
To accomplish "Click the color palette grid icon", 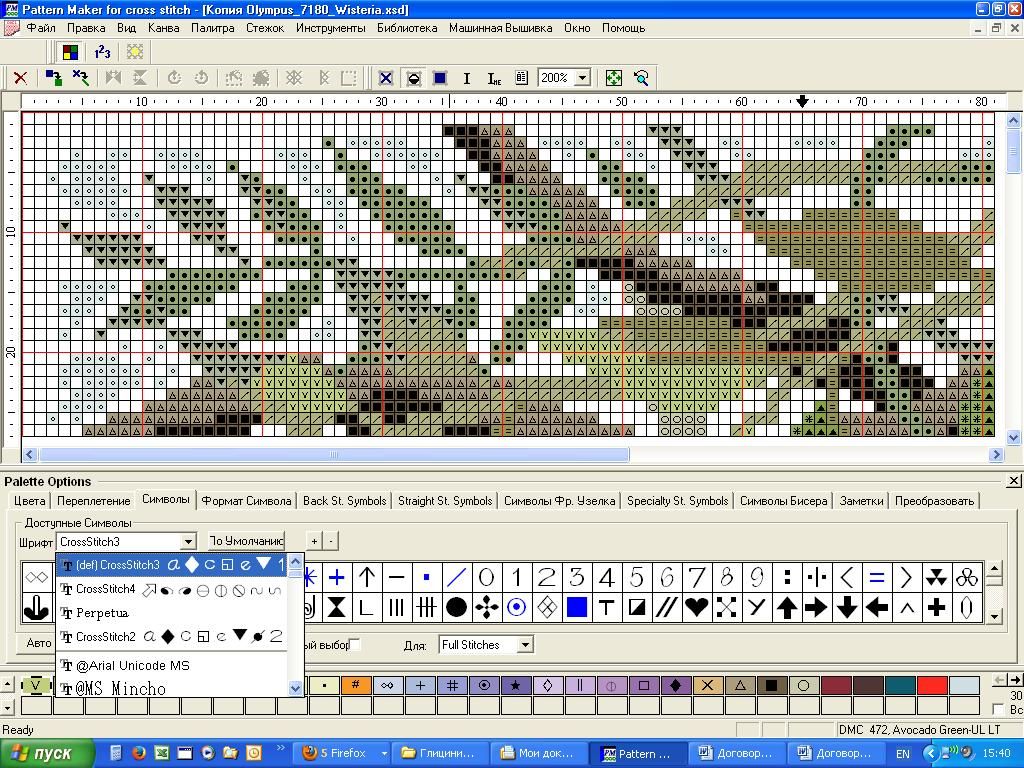I will click(70, 52).
